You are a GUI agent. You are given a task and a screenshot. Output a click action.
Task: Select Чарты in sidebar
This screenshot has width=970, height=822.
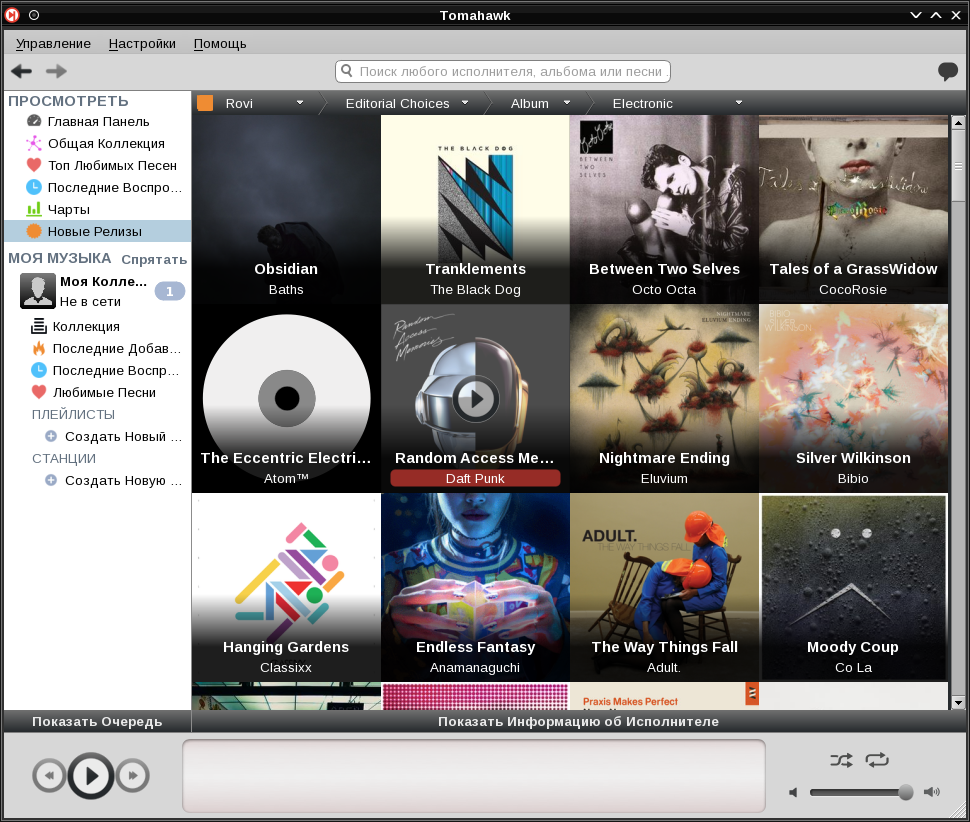pos(98,209)
